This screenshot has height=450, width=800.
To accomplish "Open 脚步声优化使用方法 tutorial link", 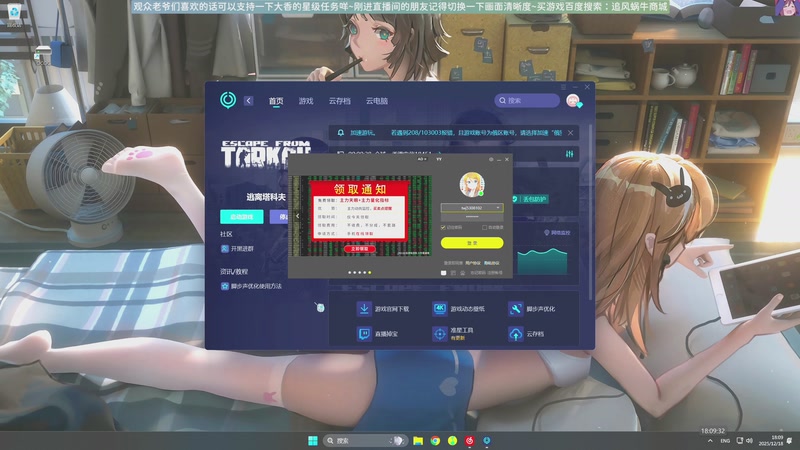I will click(x=251, y=286).
